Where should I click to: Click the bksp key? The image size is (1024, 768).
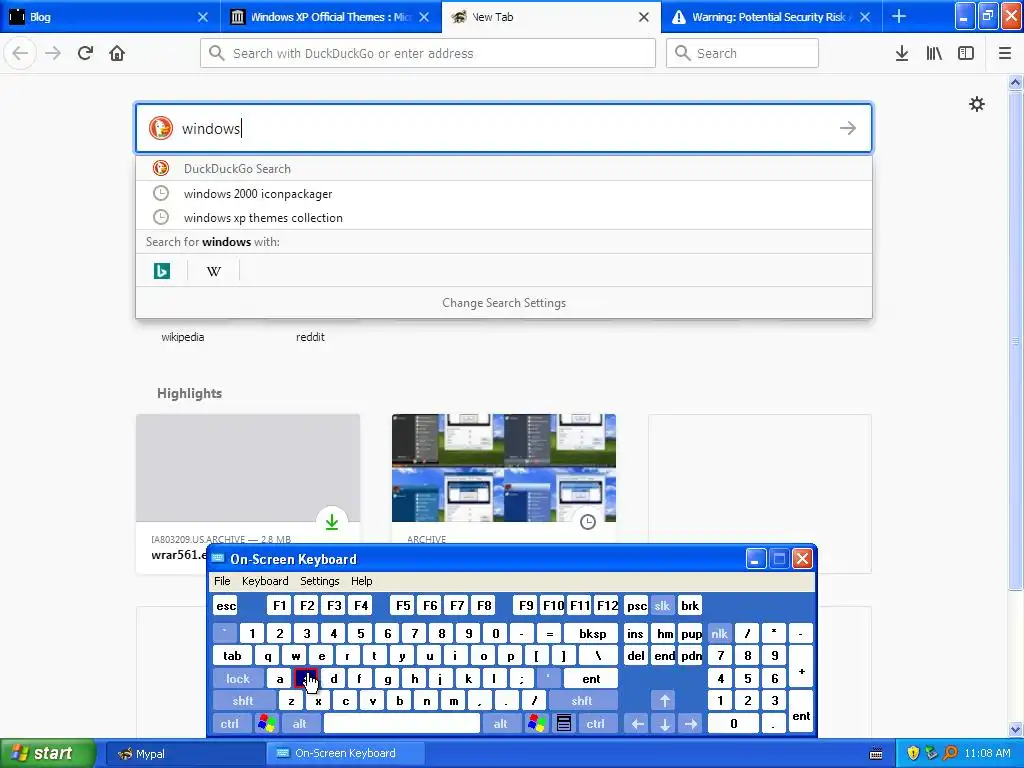[x=592, y=633]
